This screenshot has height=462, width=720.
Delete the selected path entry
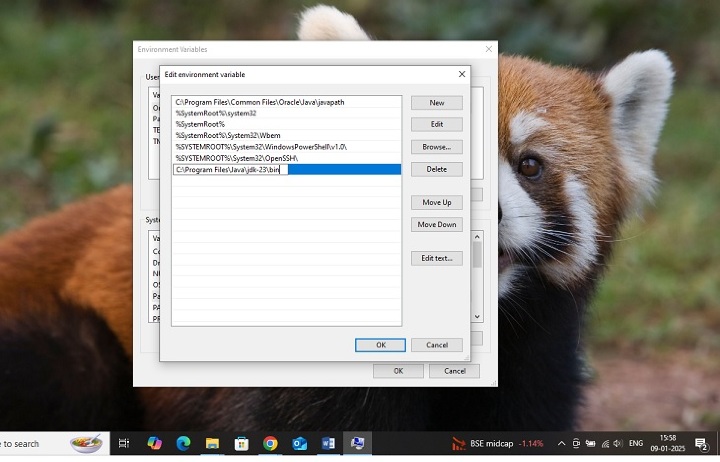click(437, 169)
